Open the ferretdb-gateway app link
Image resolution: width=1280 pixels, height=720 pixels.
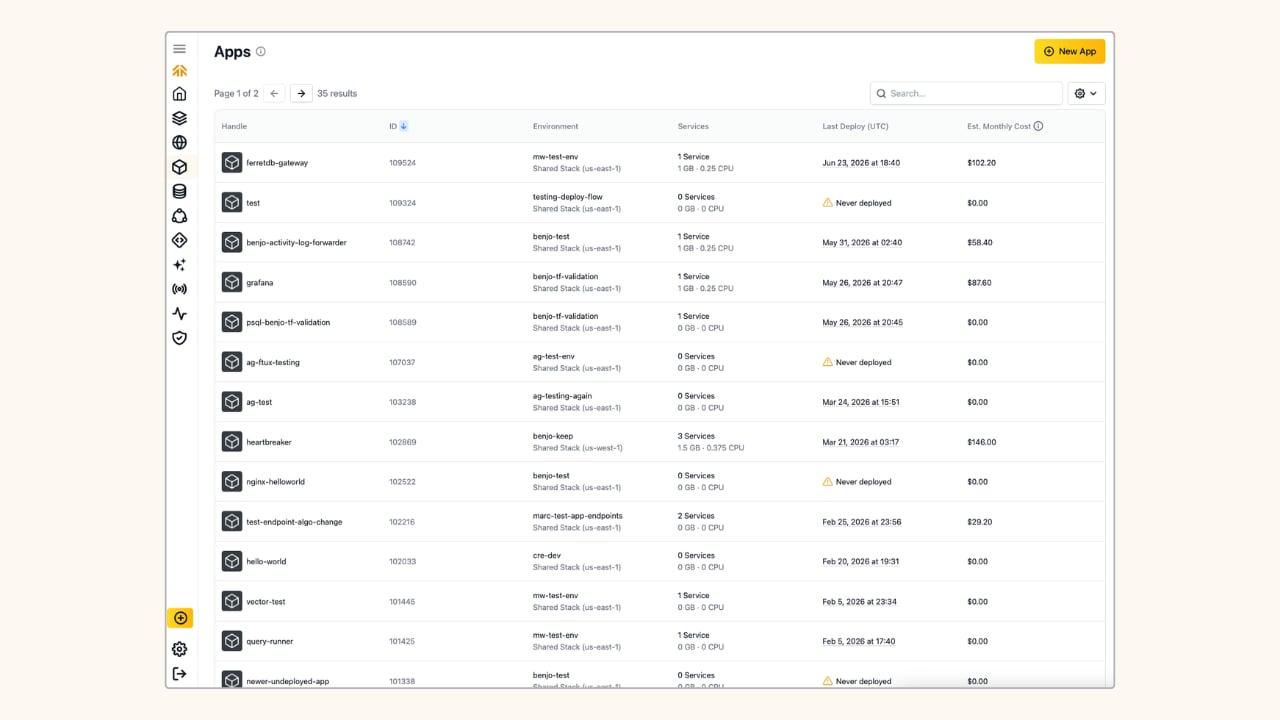pyautogui.click(x=277, y=163)
